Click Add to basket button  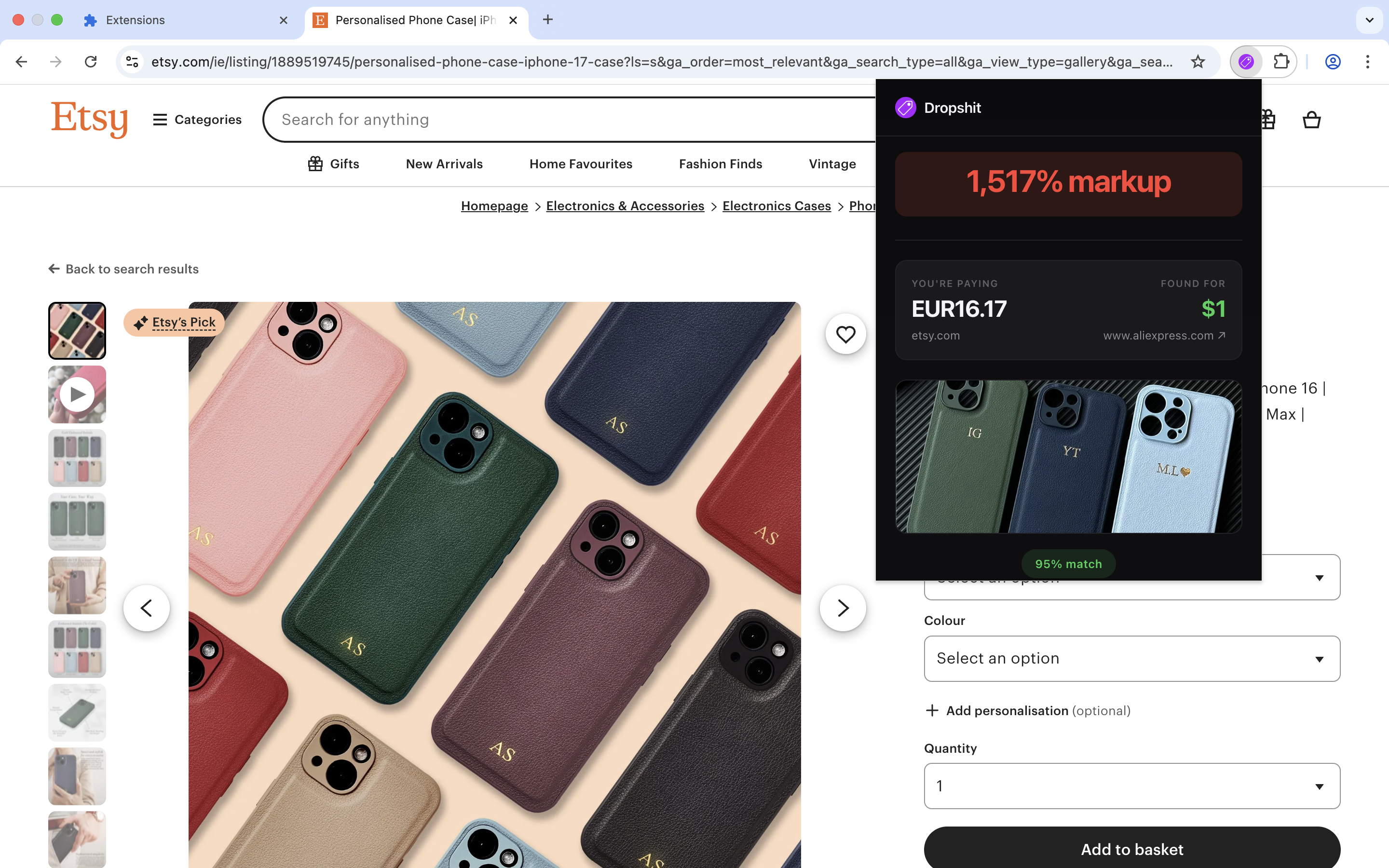pyautogui.click(x=1131, y=849)
